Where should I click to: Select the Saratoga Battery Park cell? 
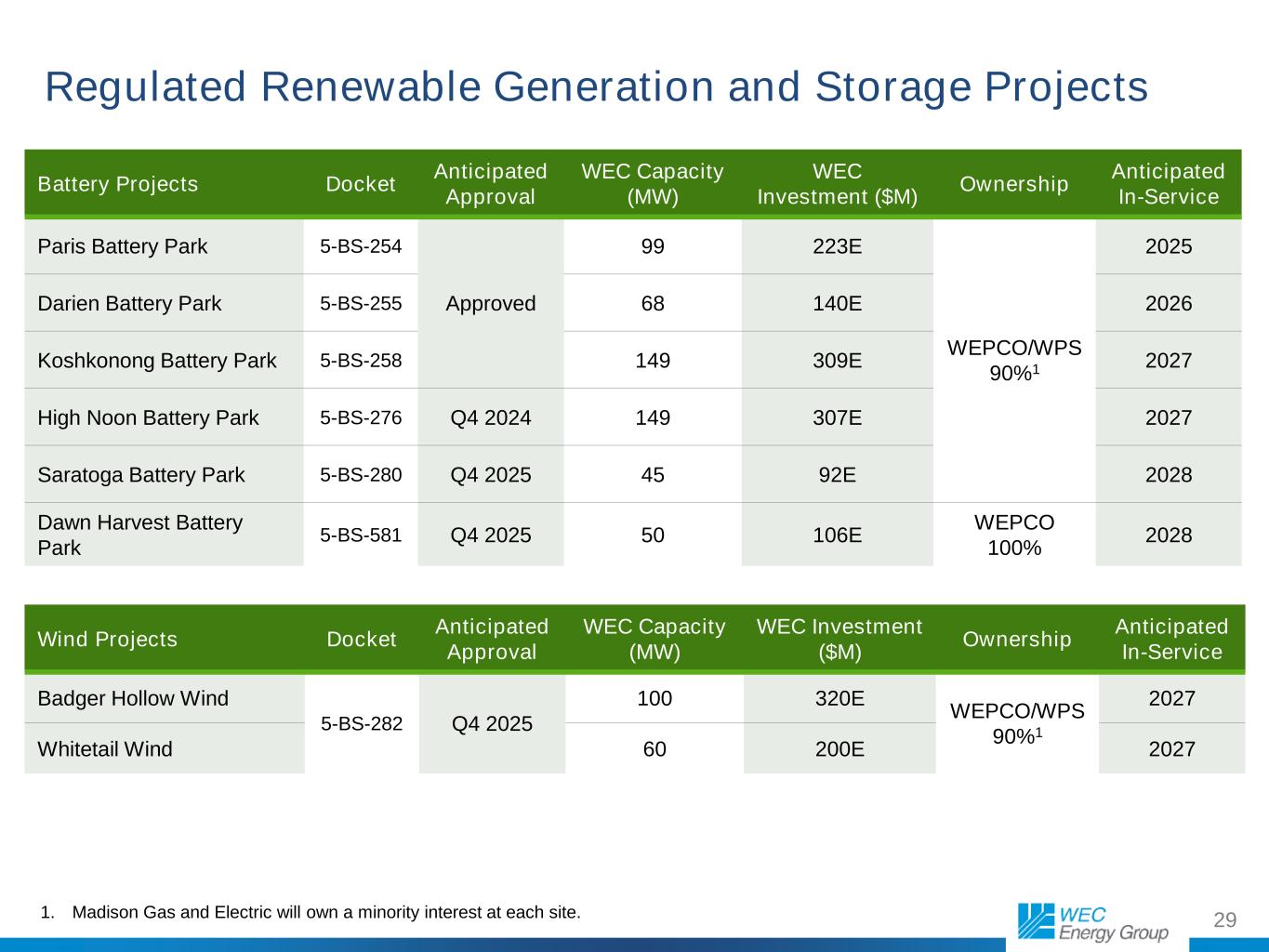141,475
